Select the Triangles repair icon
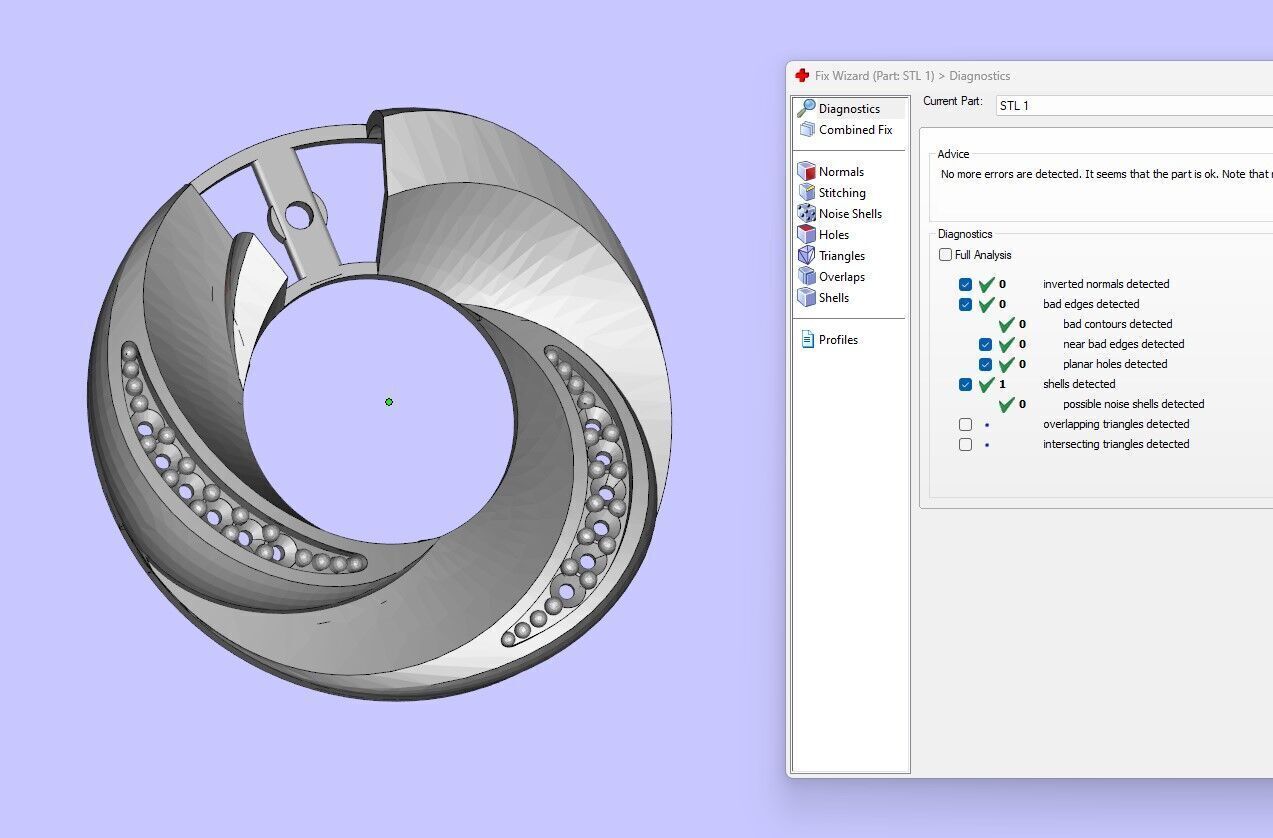Viewport: 1273px width, 838px height. coord(806,255)
